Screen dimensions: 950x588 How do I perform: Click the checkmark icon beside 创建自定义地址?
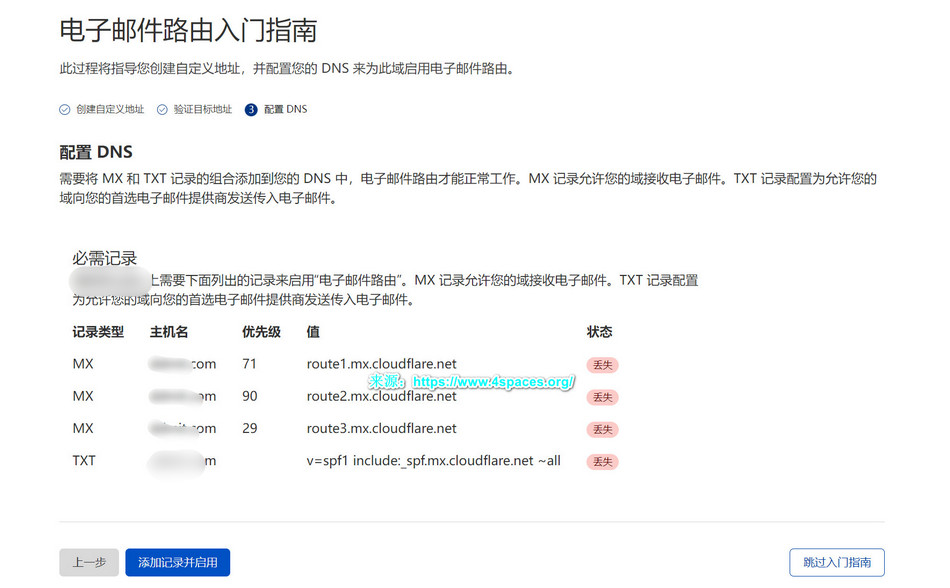pos(65,109)
